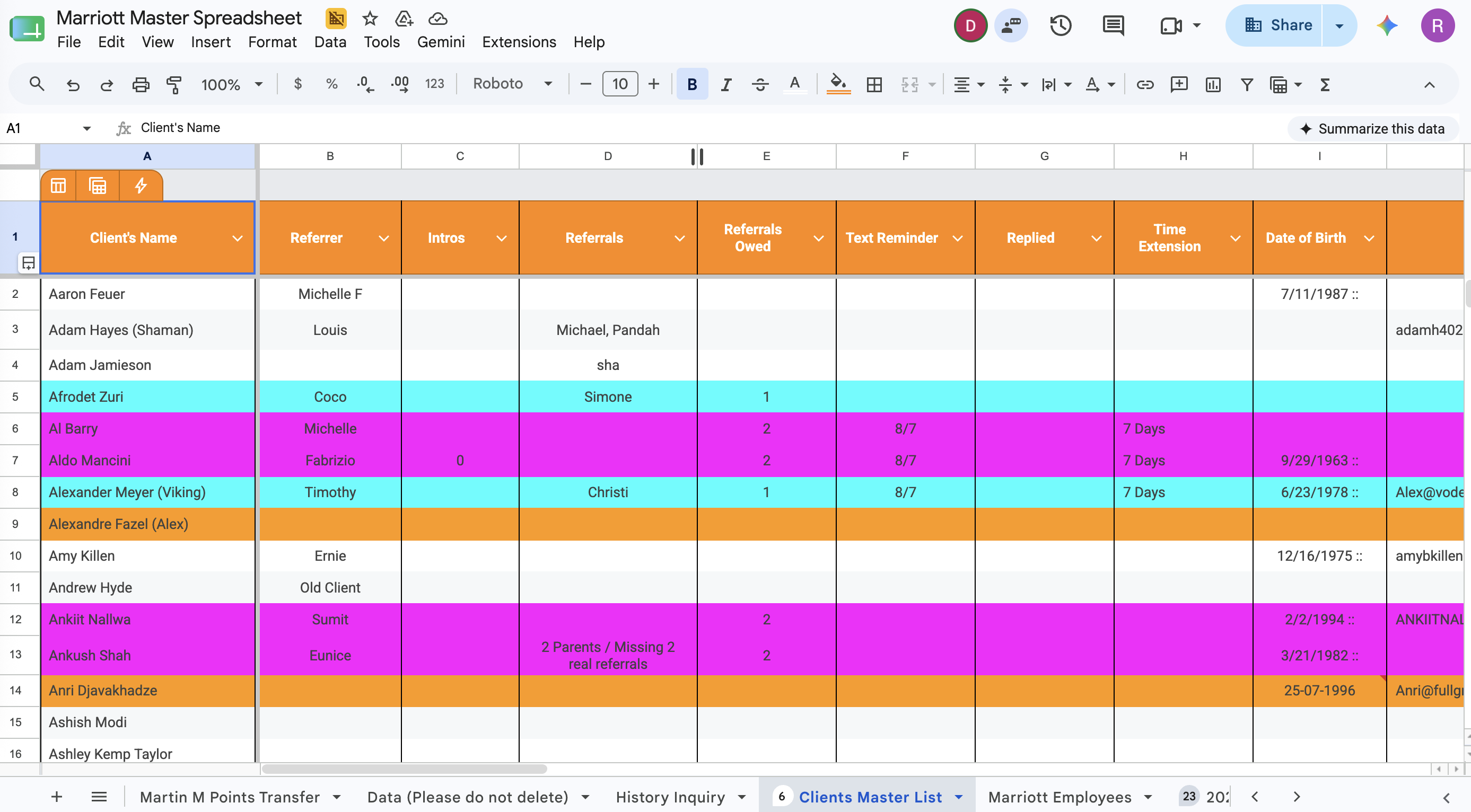Increase font size with plus button
1471x812 pixels.
pos(654,84)
